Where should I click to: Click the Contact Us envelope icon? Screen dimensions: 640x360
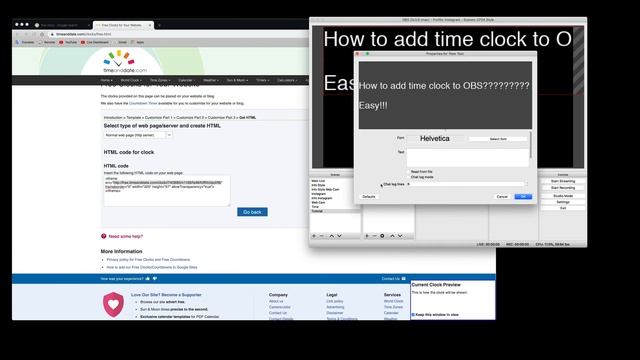point(404,278)
